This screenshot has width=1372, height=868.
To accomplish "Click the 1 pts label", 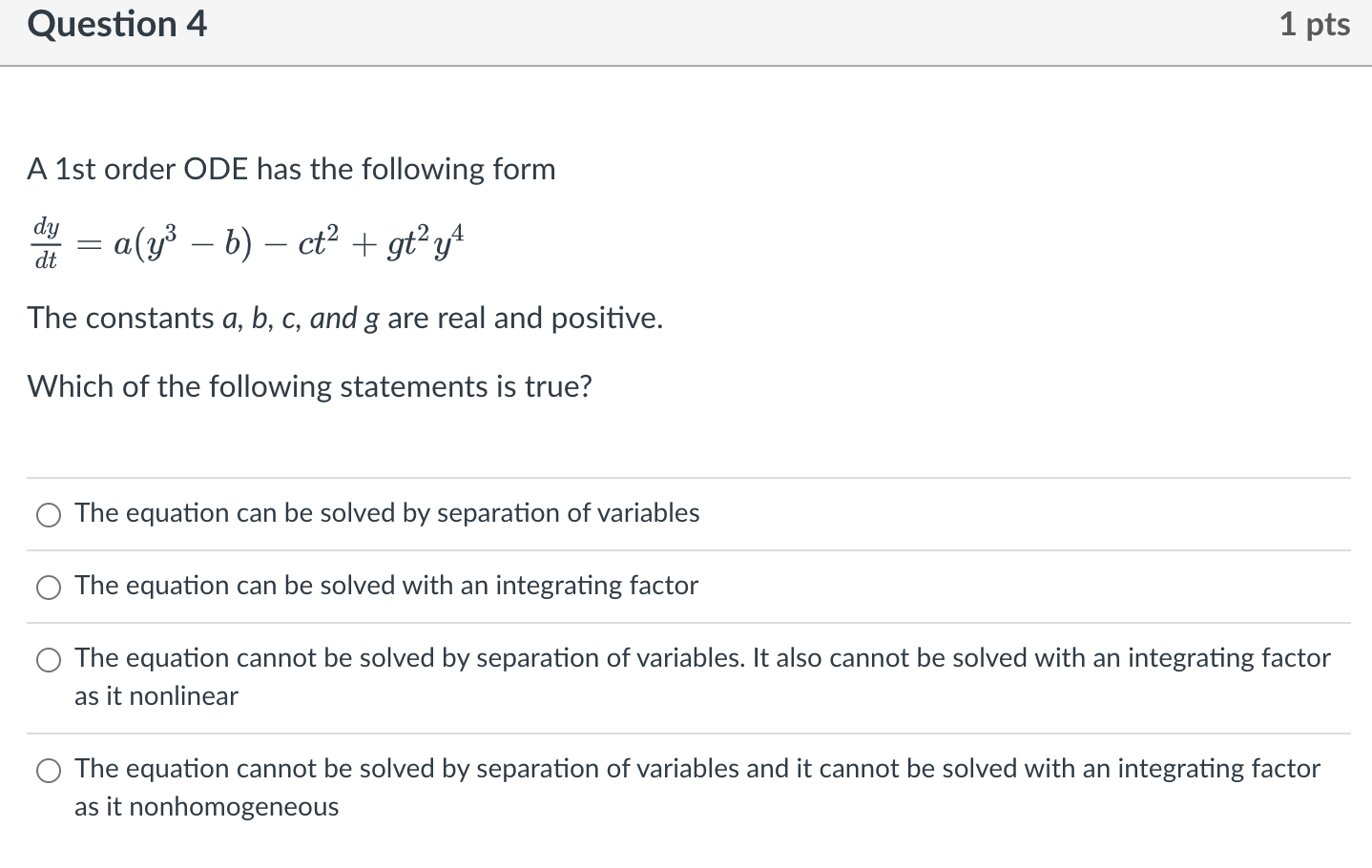I will (1315, 25).
